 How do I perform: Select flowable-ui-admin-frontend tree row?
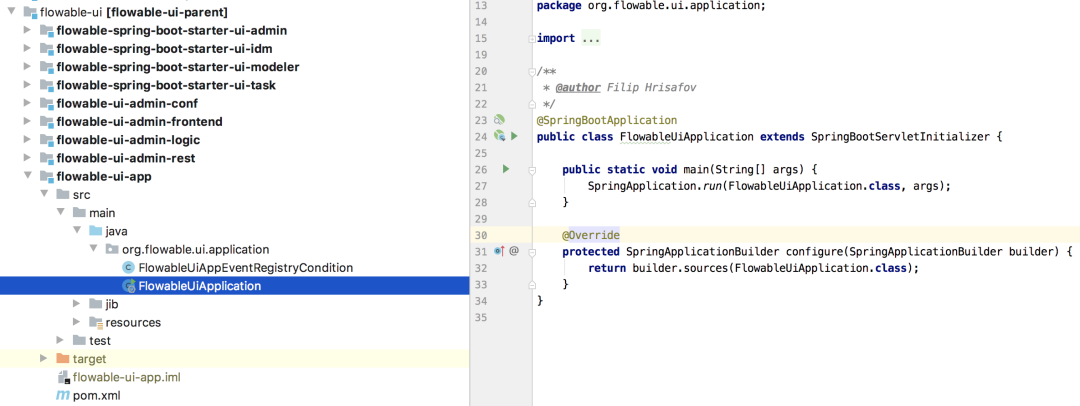[x=234, y=121]
